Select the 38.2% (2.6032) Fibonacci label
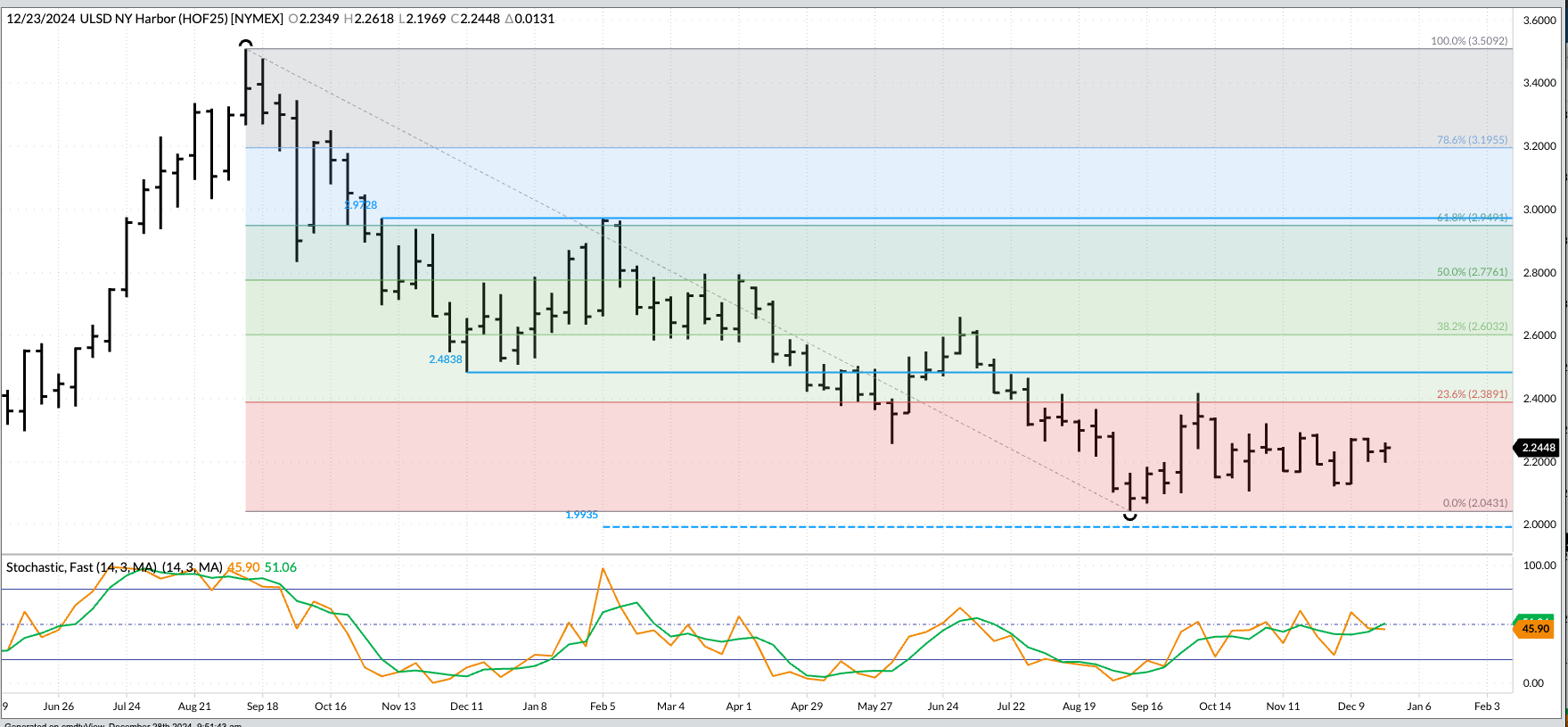Screen dimensions: 1568x727 pyautogui.click(x=1472, y=326)
